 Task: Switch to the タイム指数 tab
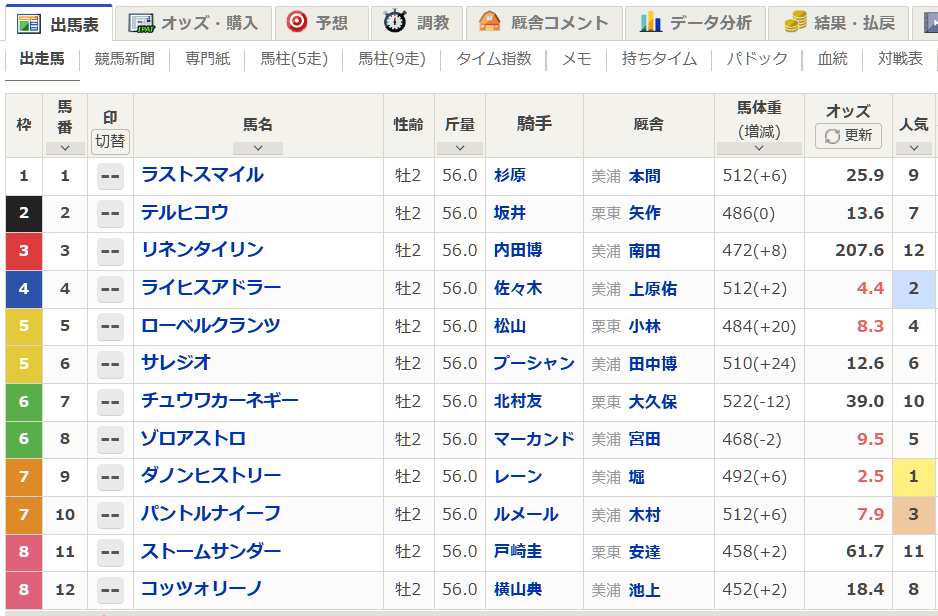492,59
